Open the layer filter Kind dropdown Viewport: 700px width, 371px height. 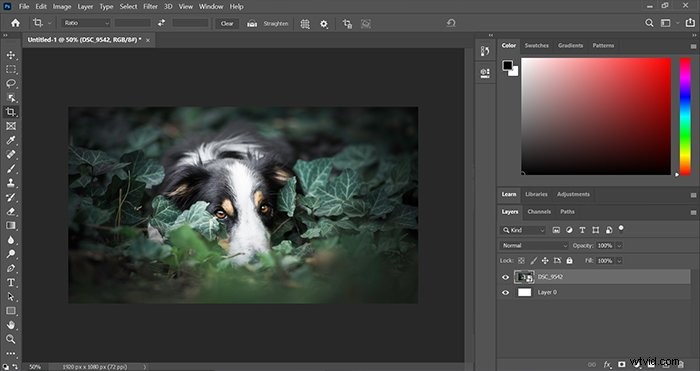click(x=523, y=230)
